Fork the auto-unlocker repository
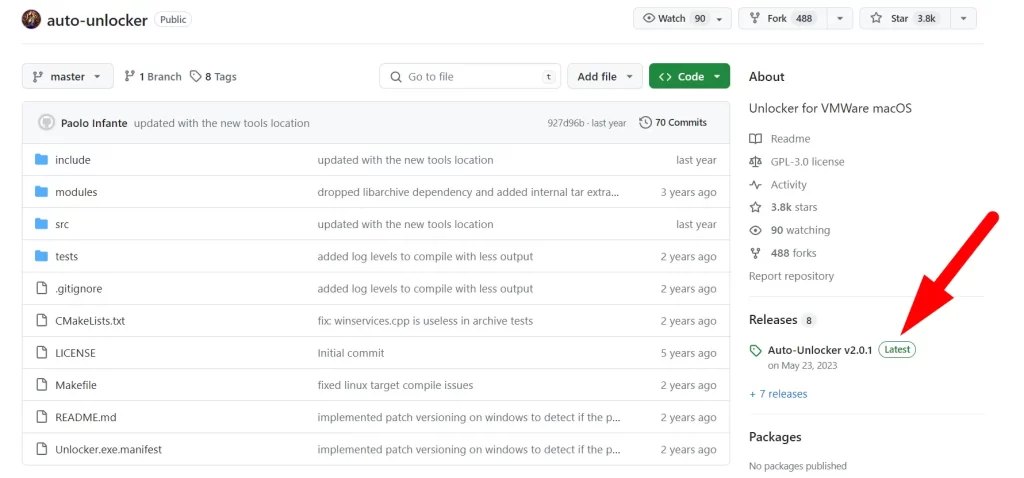Image resolution: width=1024 pixels, height=478 pixels. coord(783,19)
